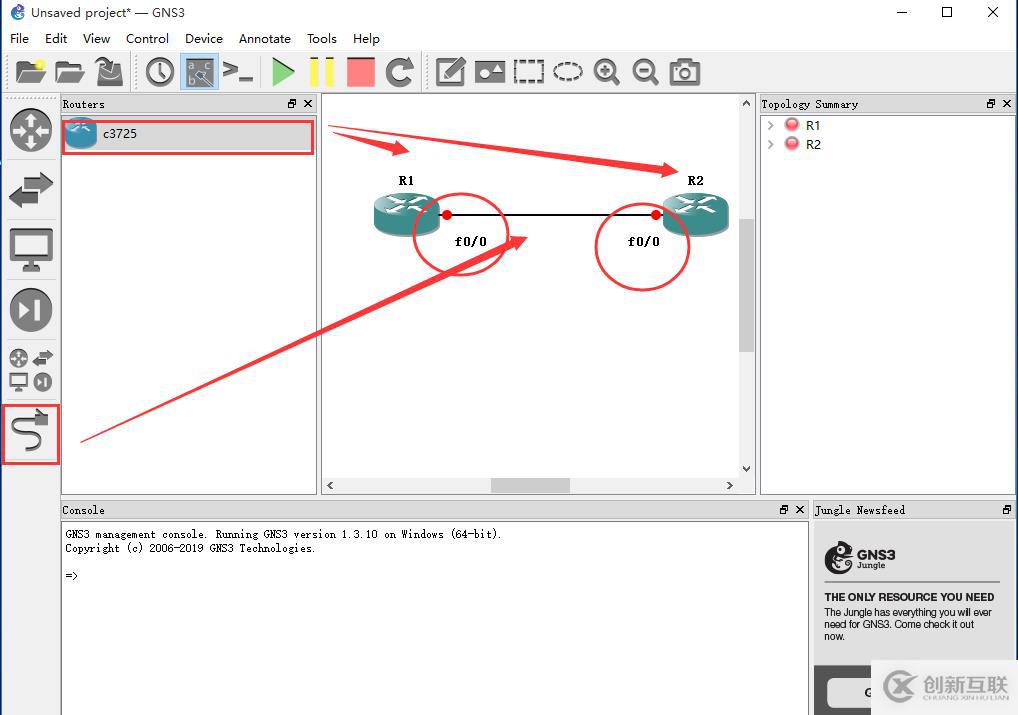Open the File menu

(19, 38)
